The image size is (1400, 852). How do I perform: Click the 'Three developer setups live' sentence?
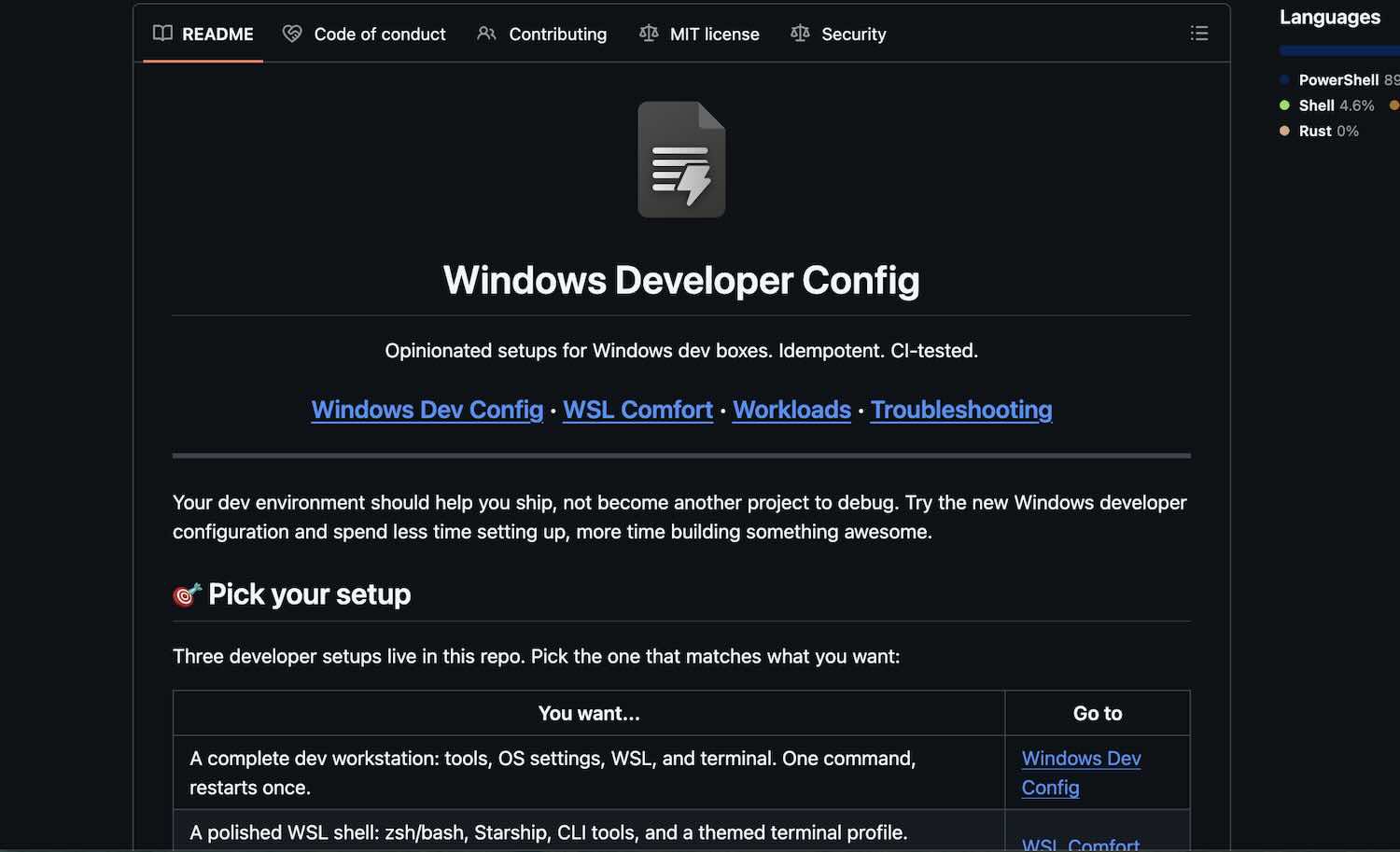click(x=537, y=656)
